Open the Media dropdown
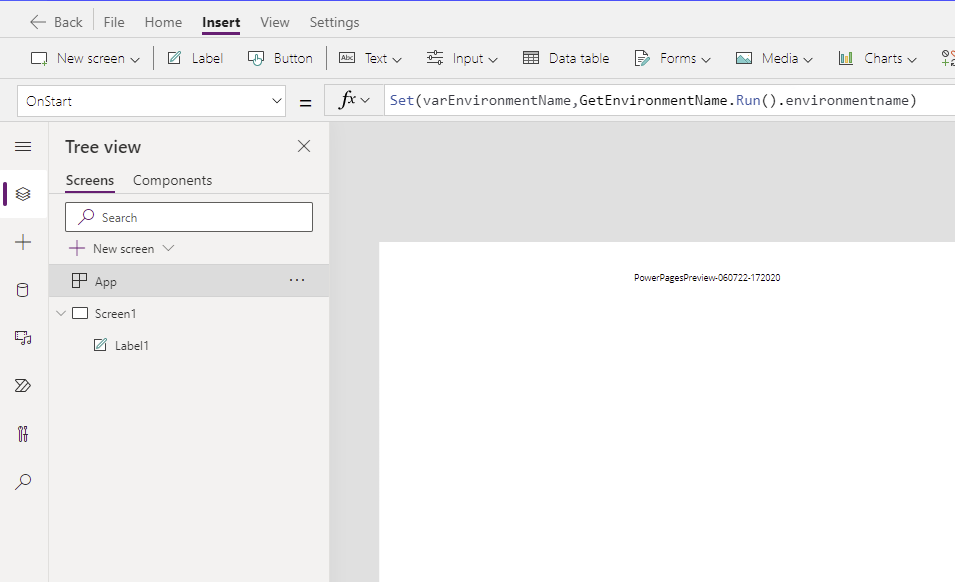 pyautogui.click(x=774, y=58)
